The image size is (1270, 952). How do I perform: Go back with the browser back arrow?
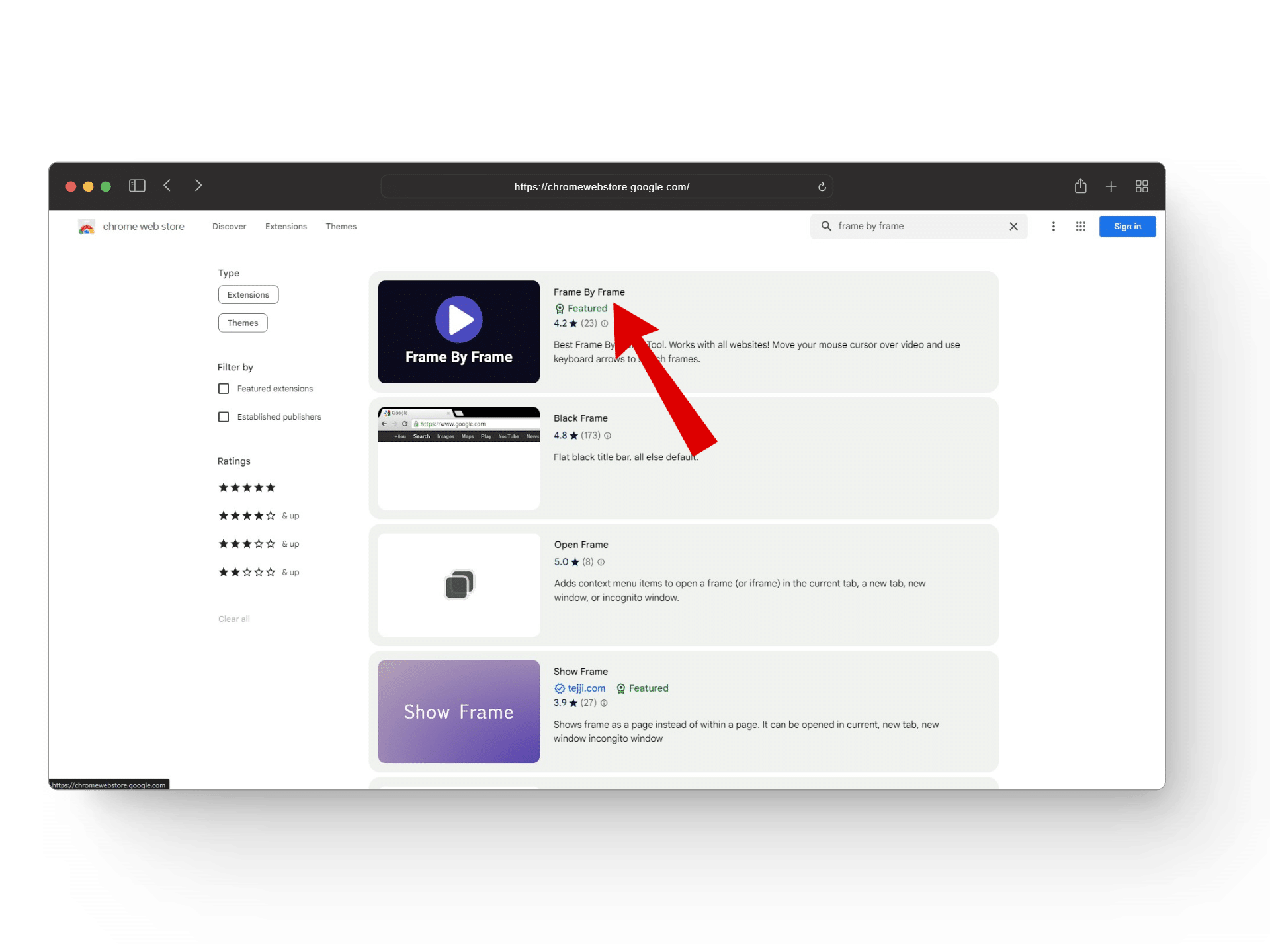167,186
